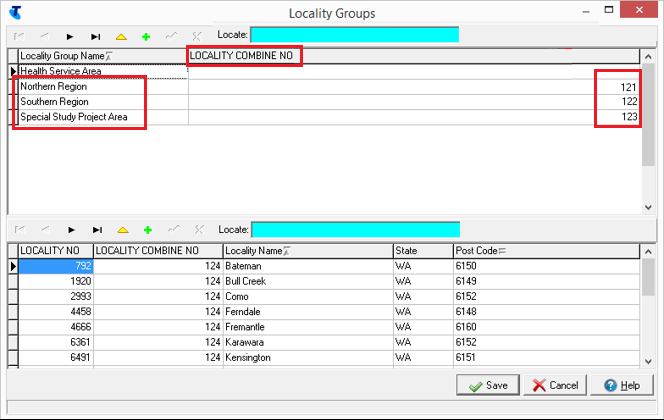Select Fremantle locality name
The height and width of the screenshot is (420, 664).
pos(308,327)
